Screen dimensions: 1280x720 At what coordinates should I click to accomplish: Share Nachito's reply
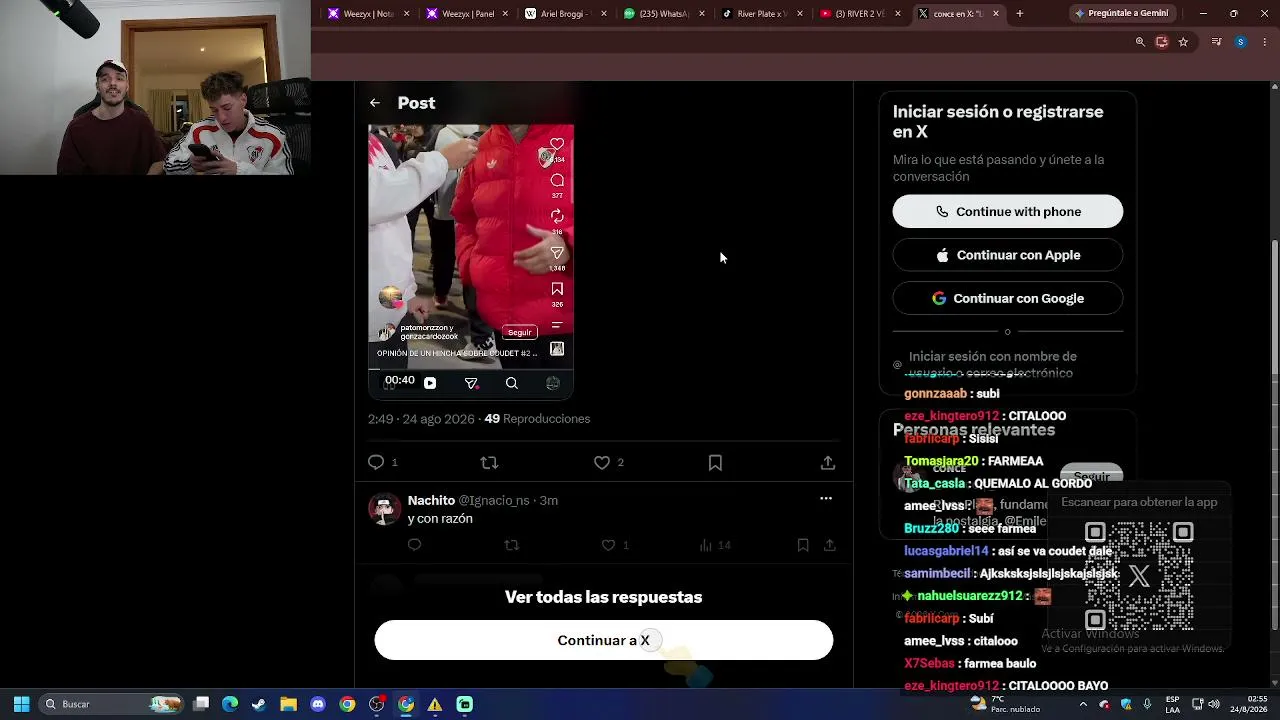(830, 545)
